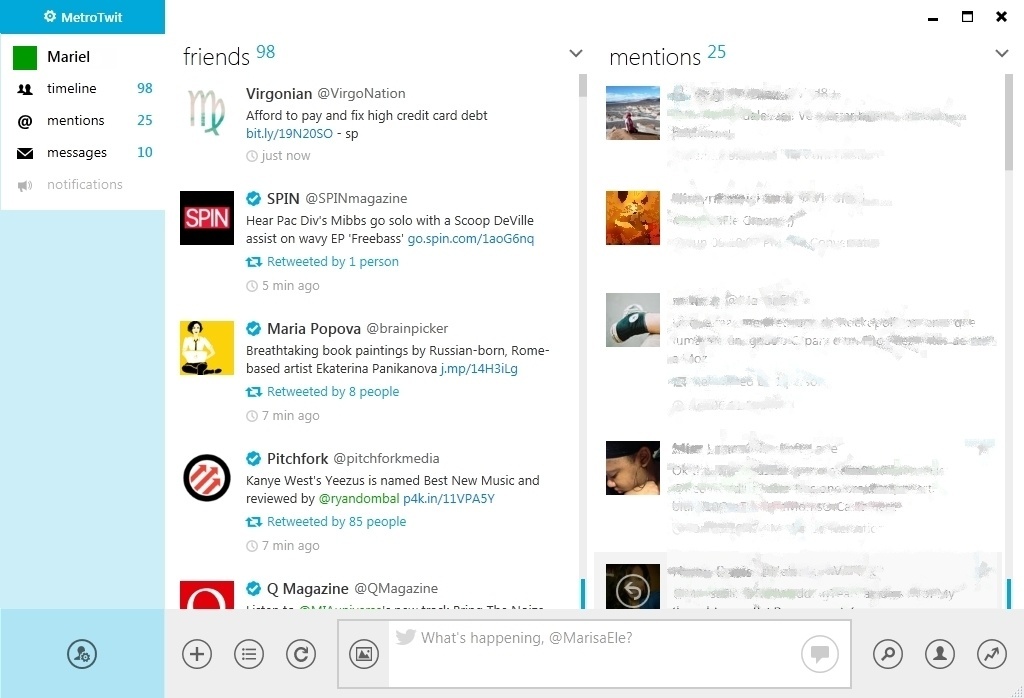The width and height of the screenshot is (1024, 698).
Task: Click the notifications speaker icon
Action: [23, 184]
